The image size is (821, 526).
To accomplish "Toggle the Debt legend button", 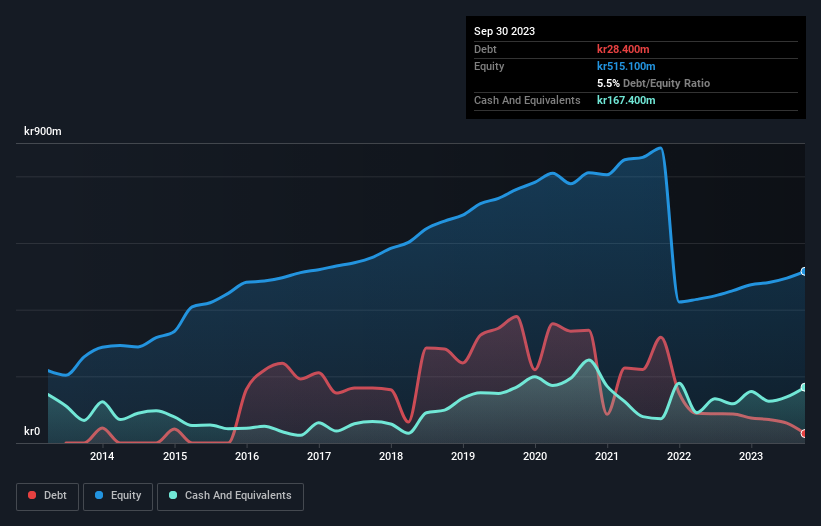I will pos(48,496).
